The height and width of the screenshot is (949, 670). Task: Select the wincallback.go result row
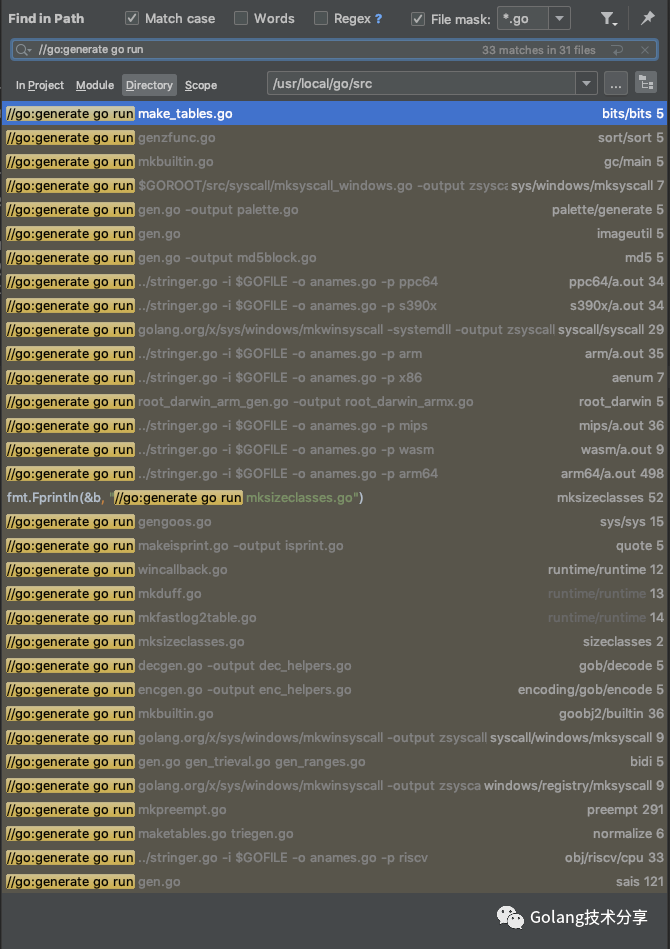click(334, 570)
